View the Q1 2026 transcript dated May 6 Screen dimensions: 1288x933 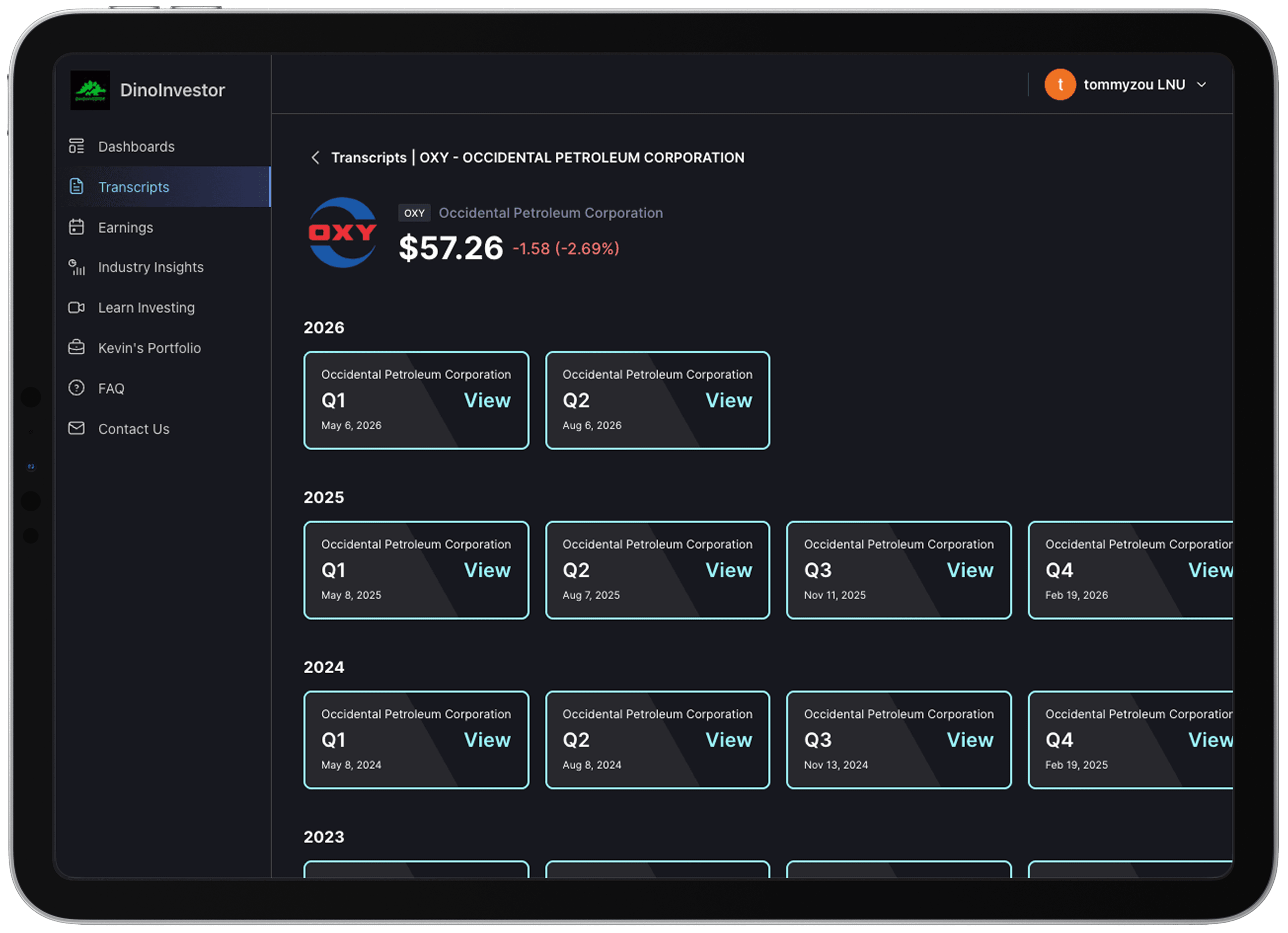487,401
